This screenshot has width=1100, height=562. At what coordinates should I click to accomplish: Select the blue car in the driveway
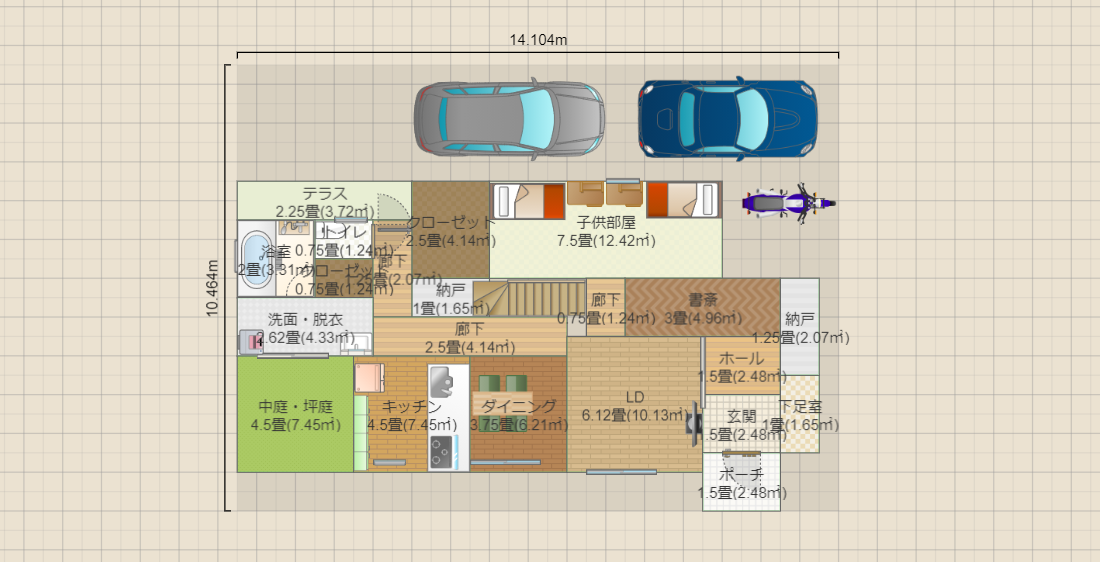tap(727, 120)
